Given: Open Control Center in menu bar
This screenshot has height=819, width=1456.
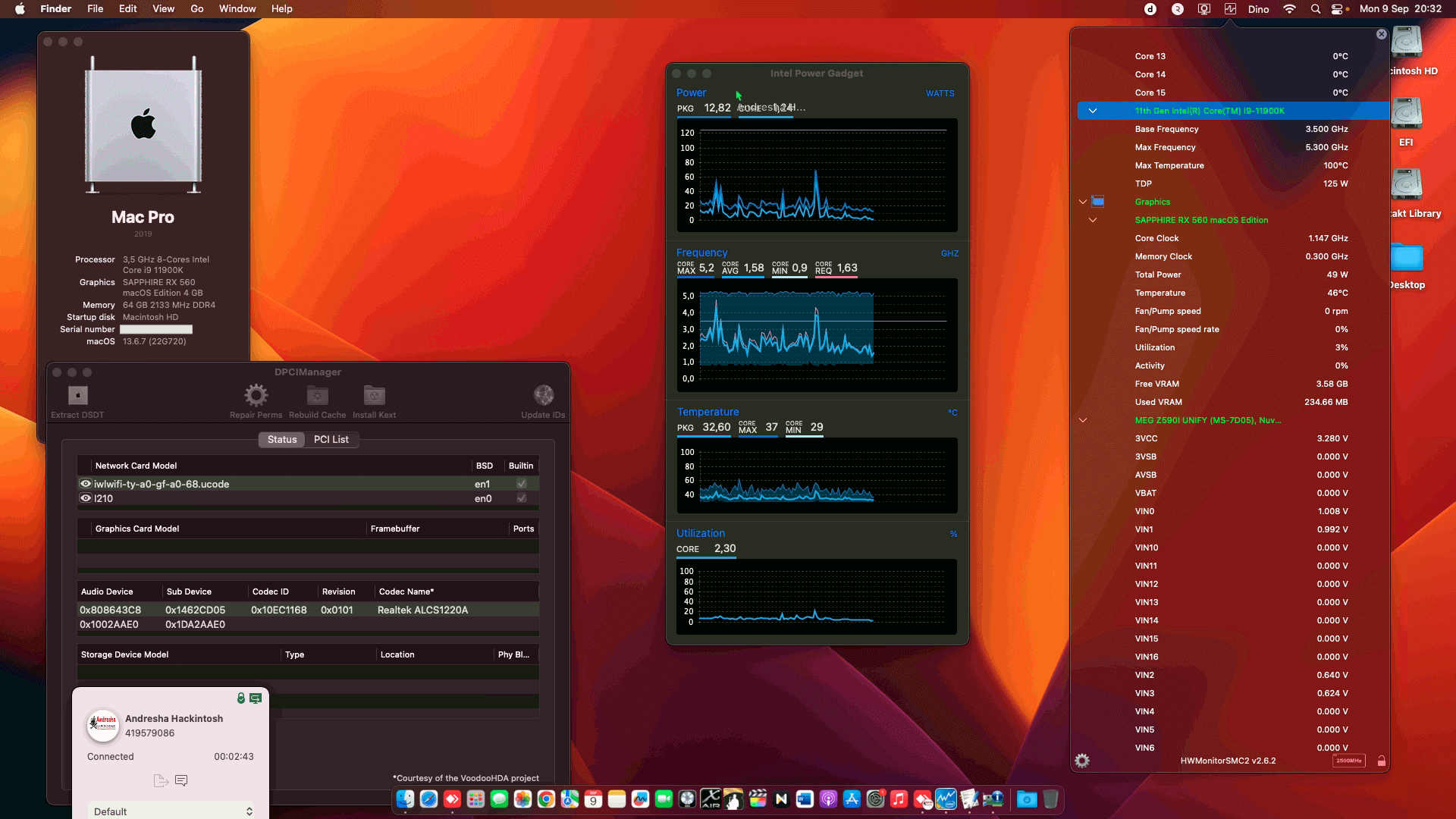Looking at the screenshot, I should (x=1338, y=9).
